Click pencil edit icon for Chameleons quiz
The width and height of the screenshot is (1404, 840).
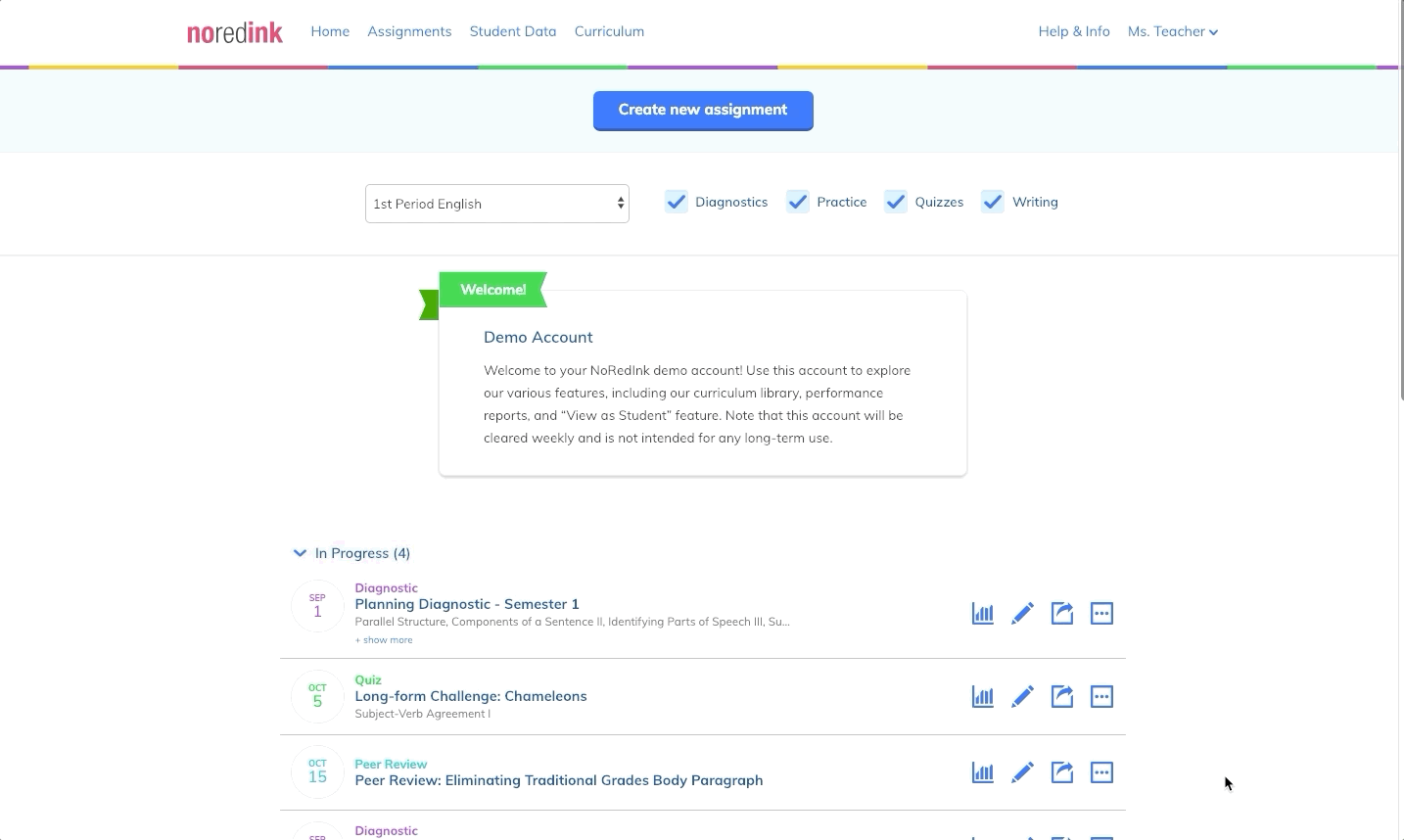1022,697
